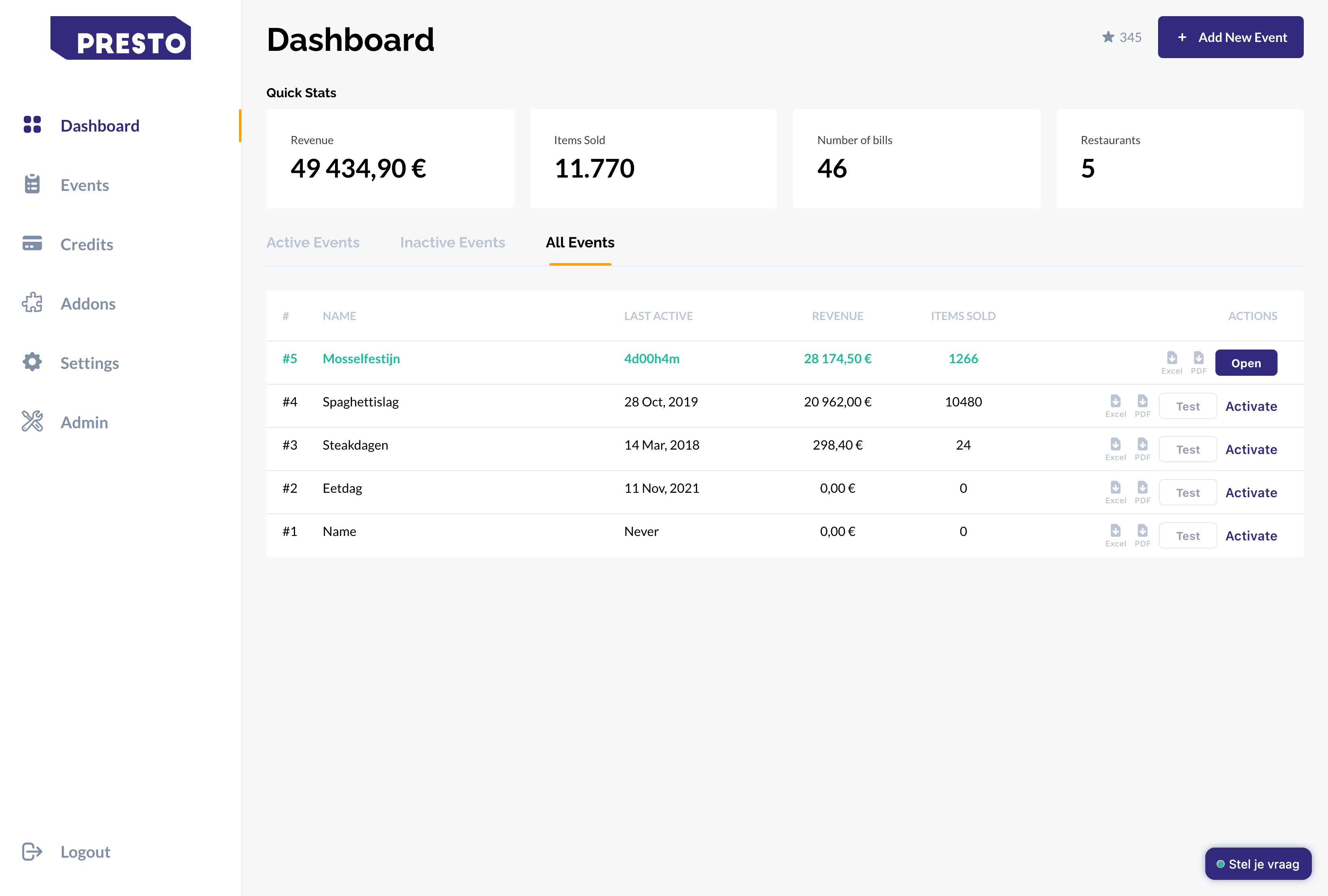Viewport: 1328px width, 896px height.
Task: Activate the Eetdag event
Action: tap(1251, 492)
